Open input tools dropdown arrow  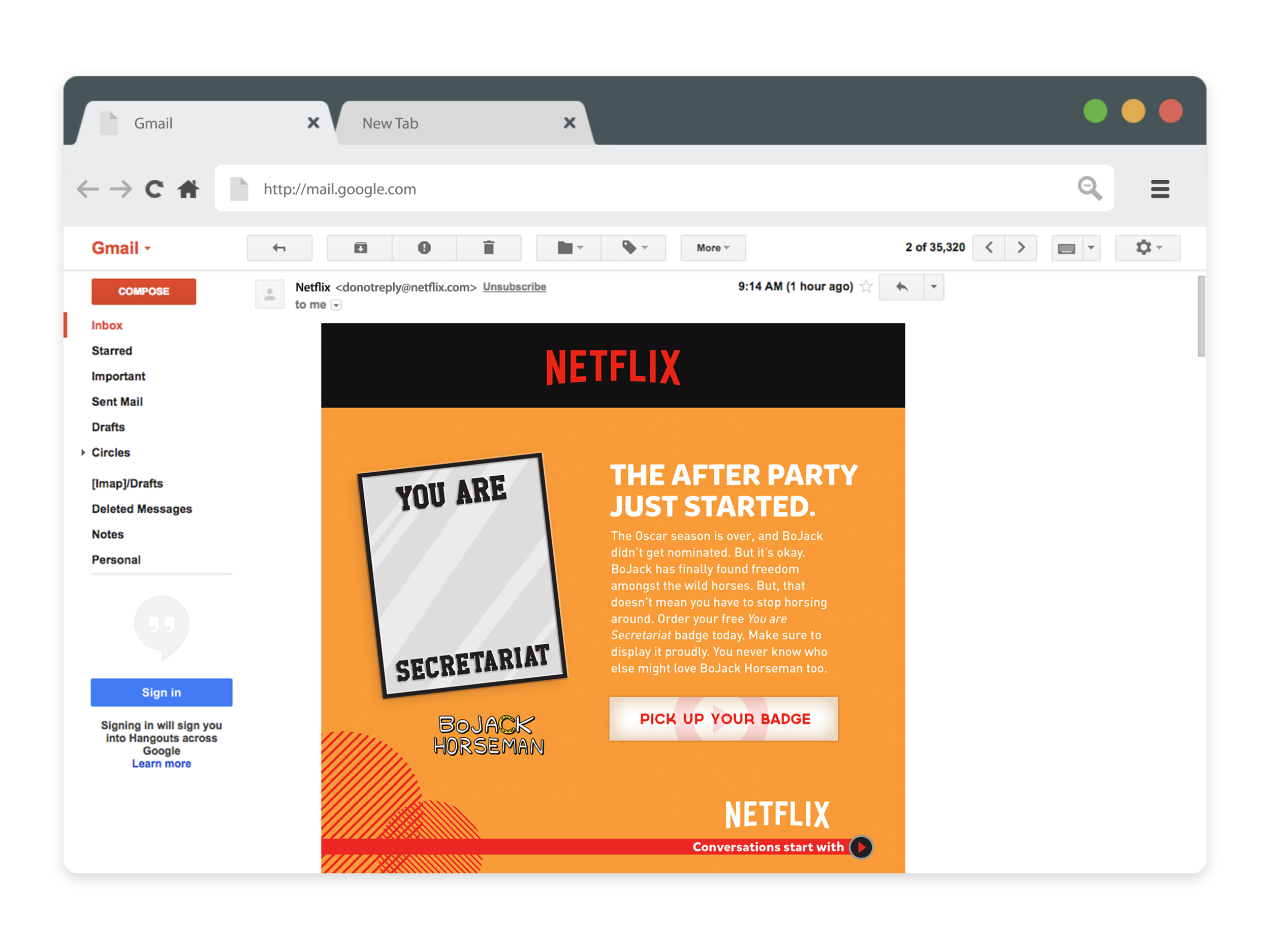click(x=1092, y=248)
